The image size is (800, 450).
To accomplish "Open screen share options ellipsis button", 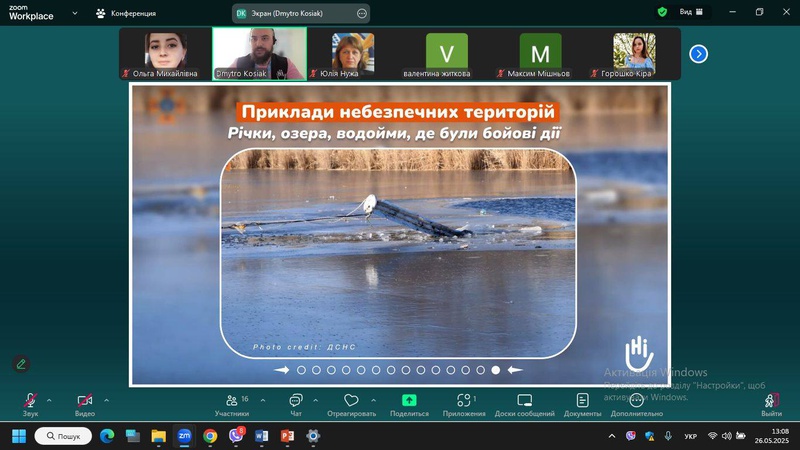I will 362,13.
